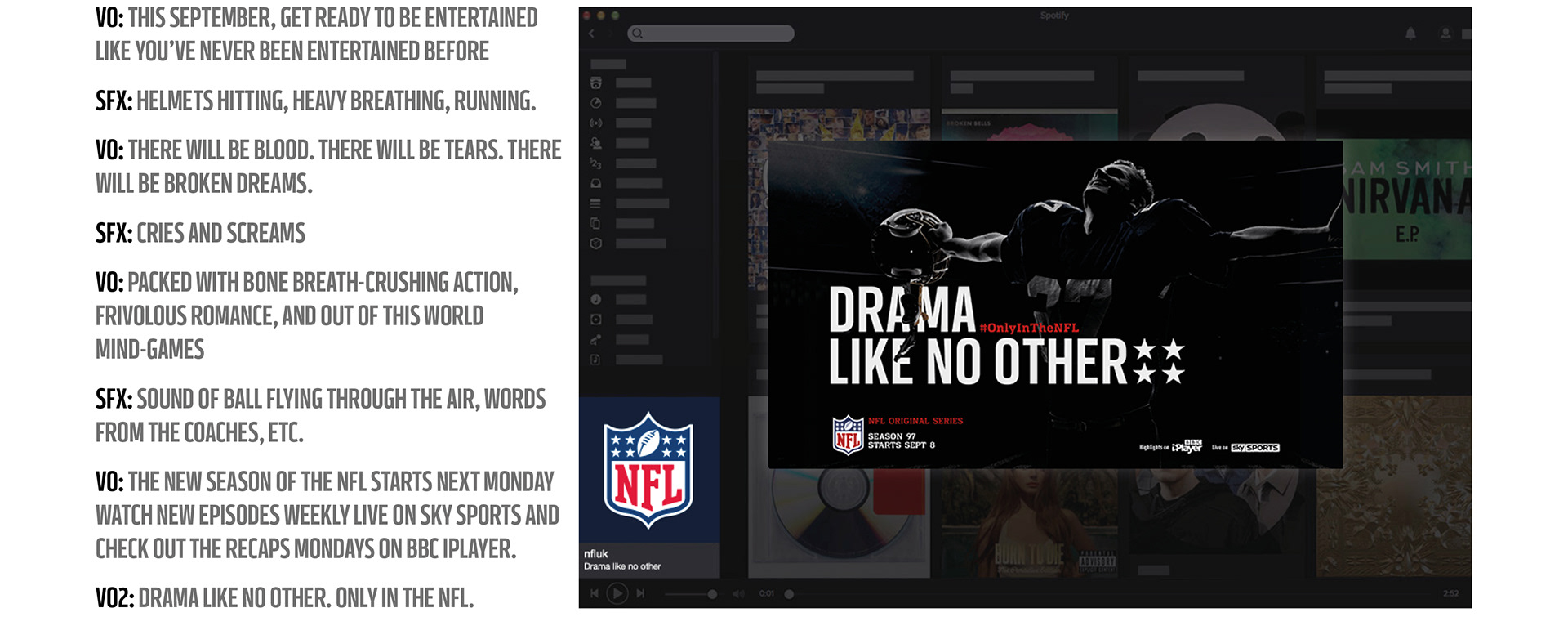Click the track progress slider handle
Viewport: 1568px width, 617px height.
789,594
